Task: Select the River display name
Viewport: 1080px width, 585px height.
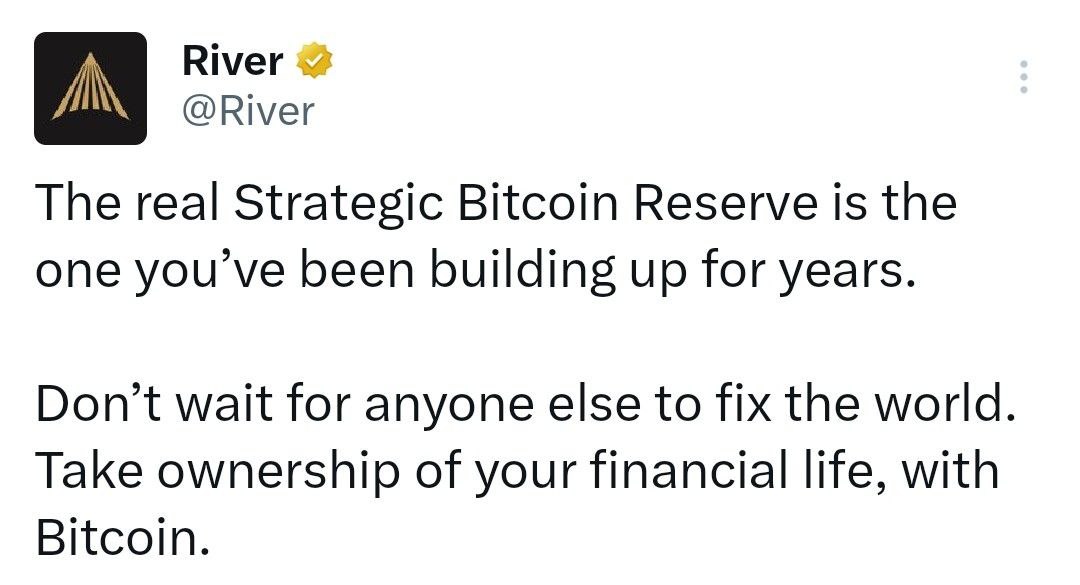Action: pyautogui.click(x=232, y=61)
